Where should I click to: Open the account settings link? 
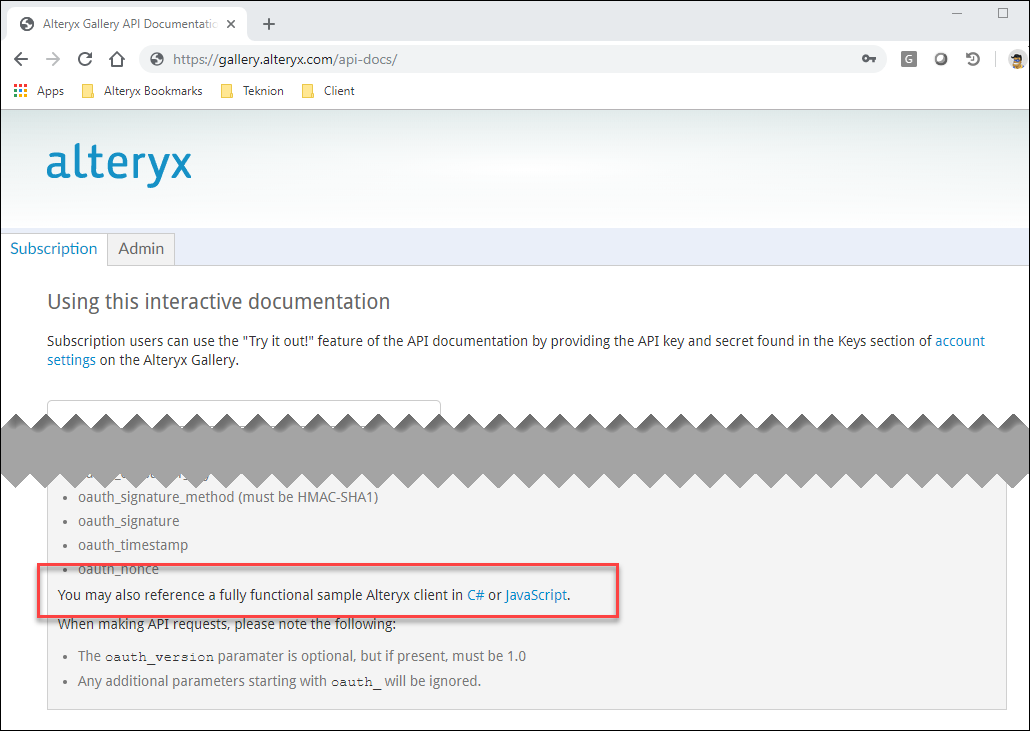coord(959,340)
